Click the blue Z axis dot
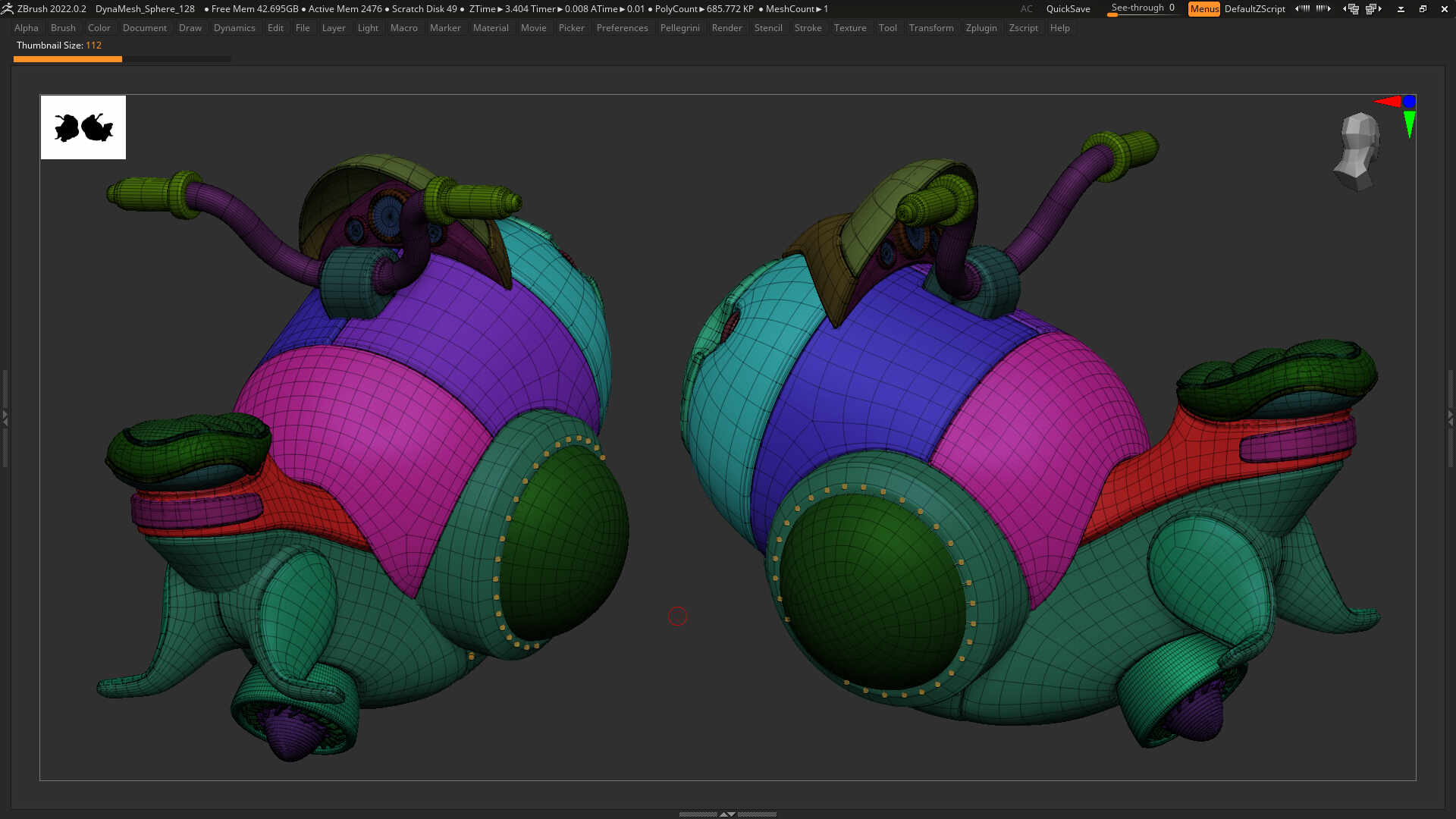The image size is (1456, 819). [x=1409, y=101]
